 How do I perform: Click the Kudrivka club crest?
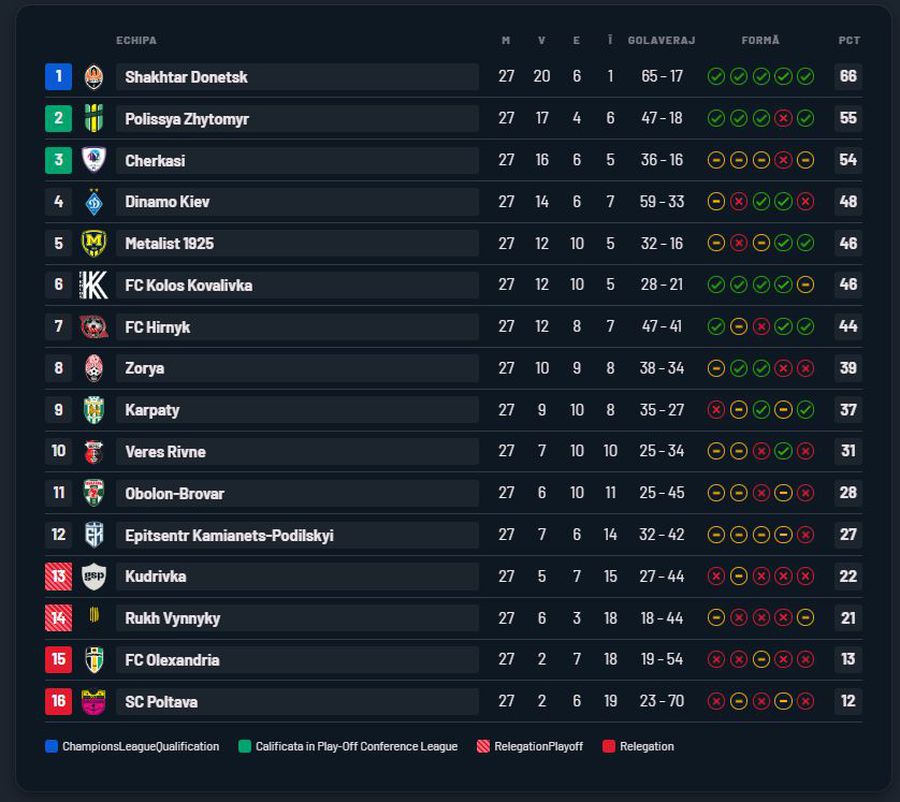[94, 576]
